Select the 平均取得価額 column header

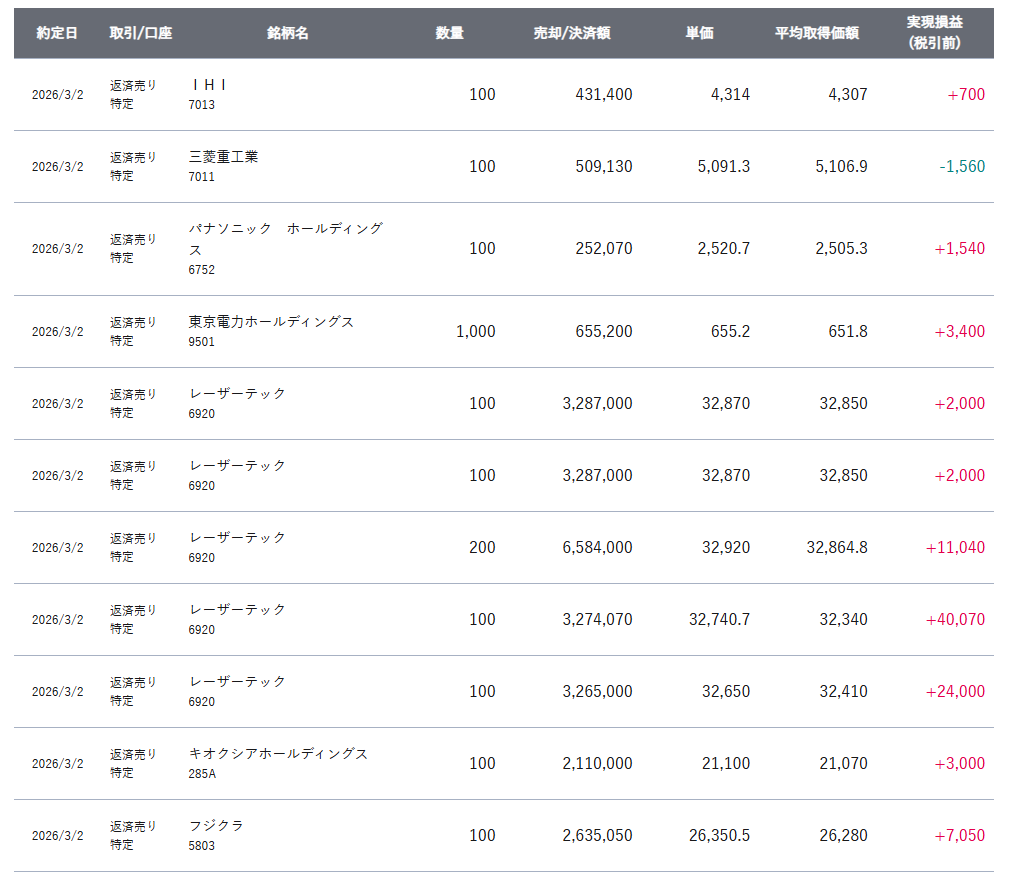coord(817,33)
